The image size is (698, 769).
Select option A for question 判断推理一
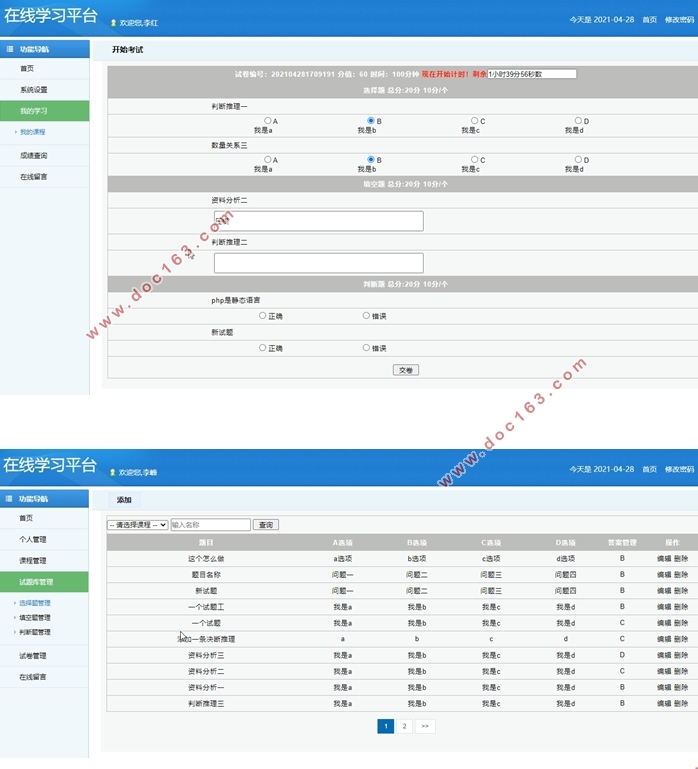point(267,120)
